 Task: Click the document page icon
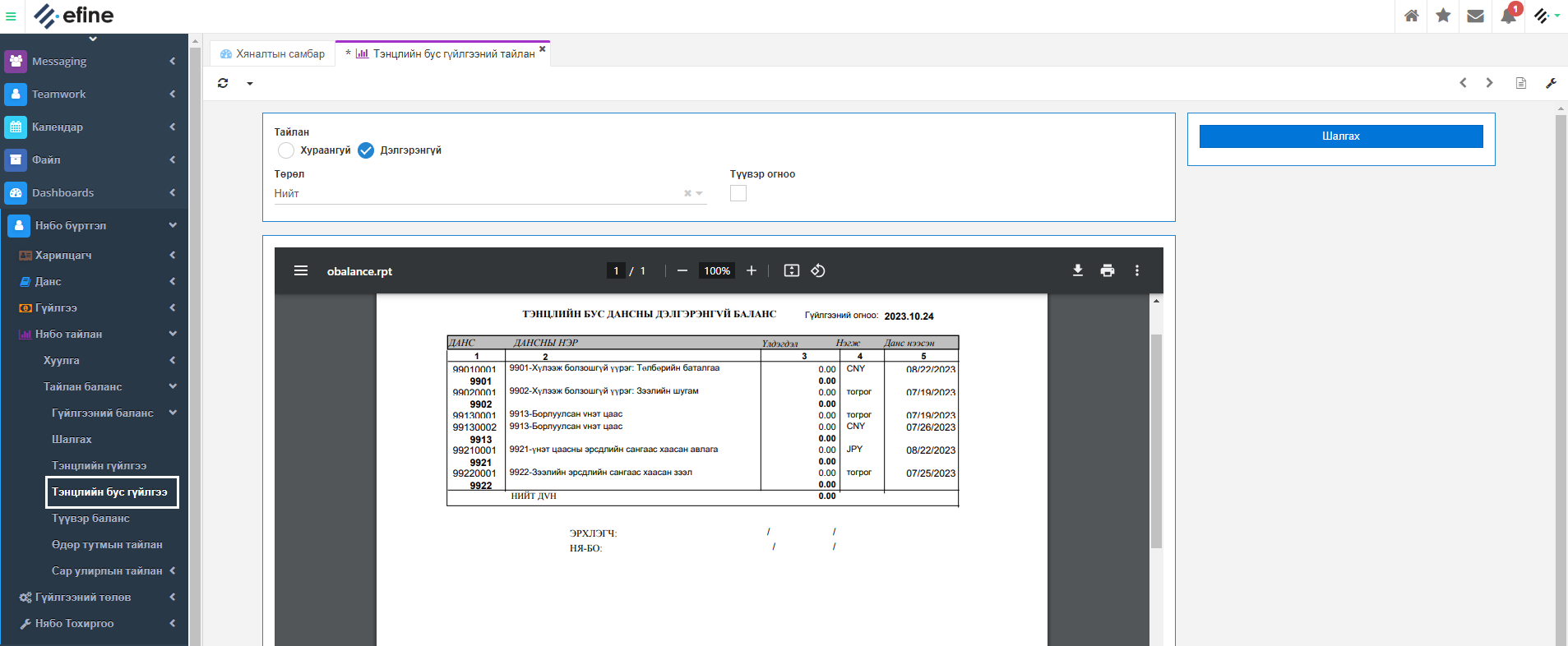pyautogui.click(x=1521, y=83)
